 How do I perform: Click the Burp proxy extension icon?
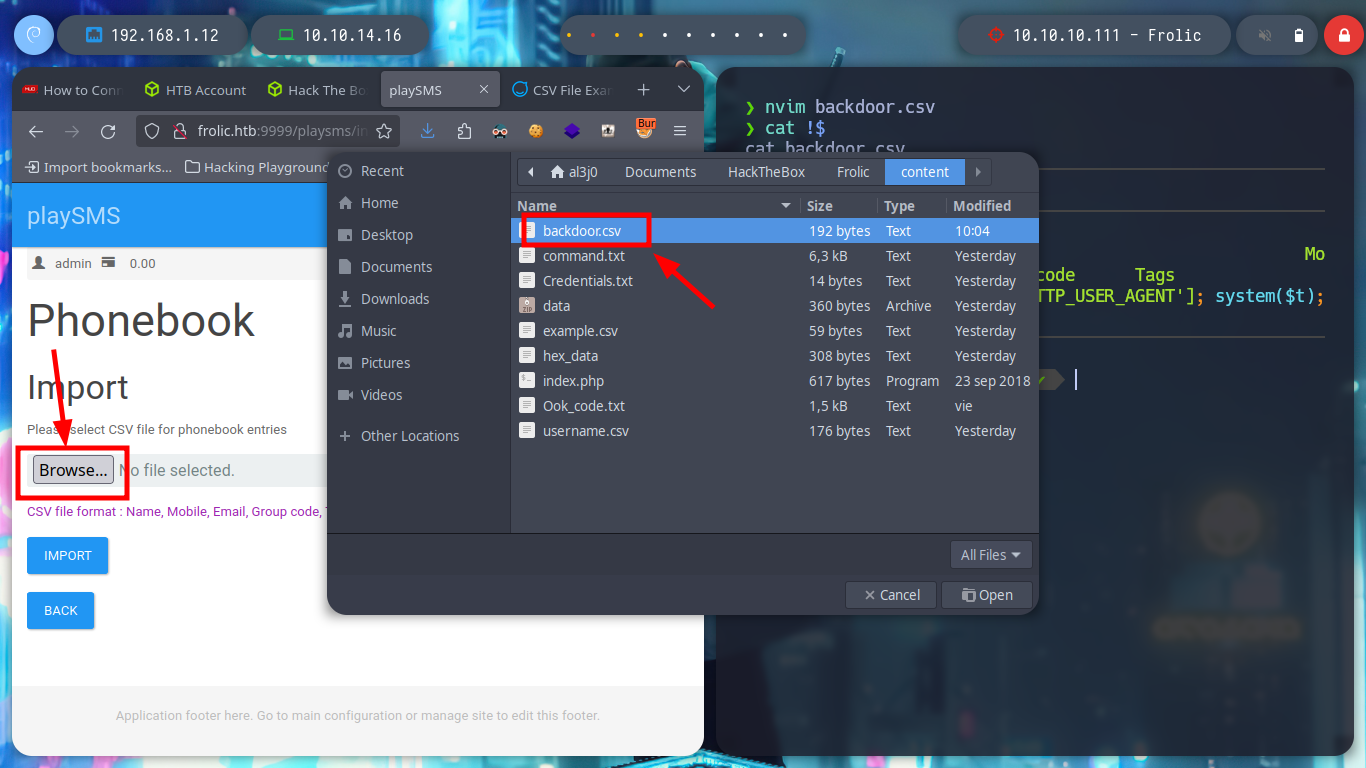click(x=645, y=128)
